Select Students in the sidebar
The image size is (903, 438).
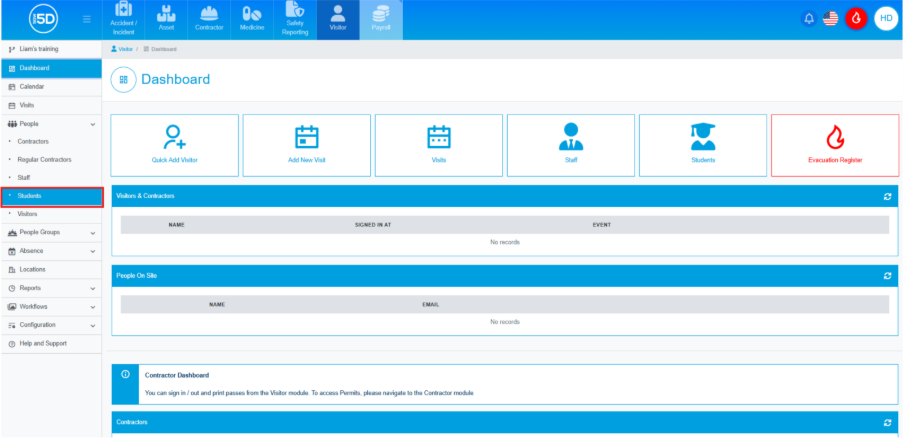click(30, 196)
